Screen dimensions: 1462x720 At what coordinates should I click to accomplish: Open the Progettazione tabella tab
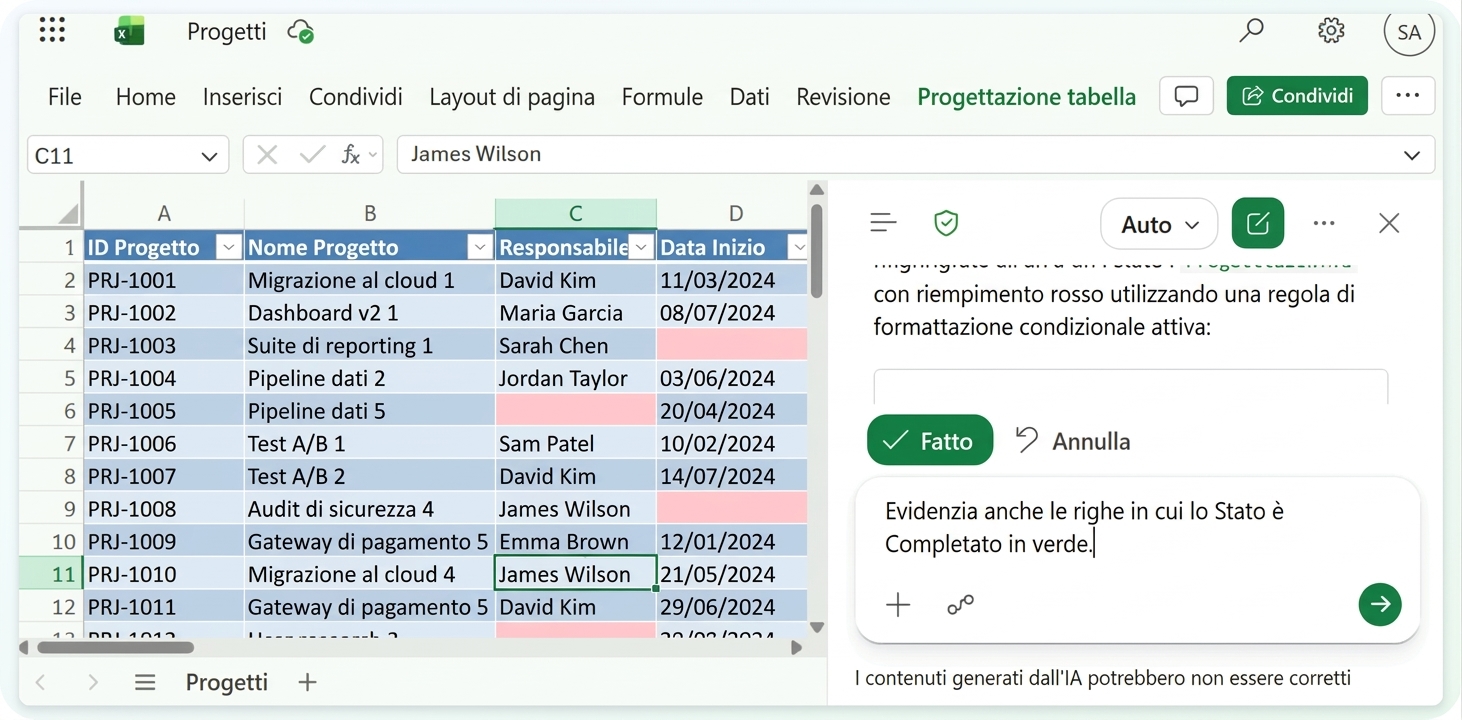(1026, 97)
